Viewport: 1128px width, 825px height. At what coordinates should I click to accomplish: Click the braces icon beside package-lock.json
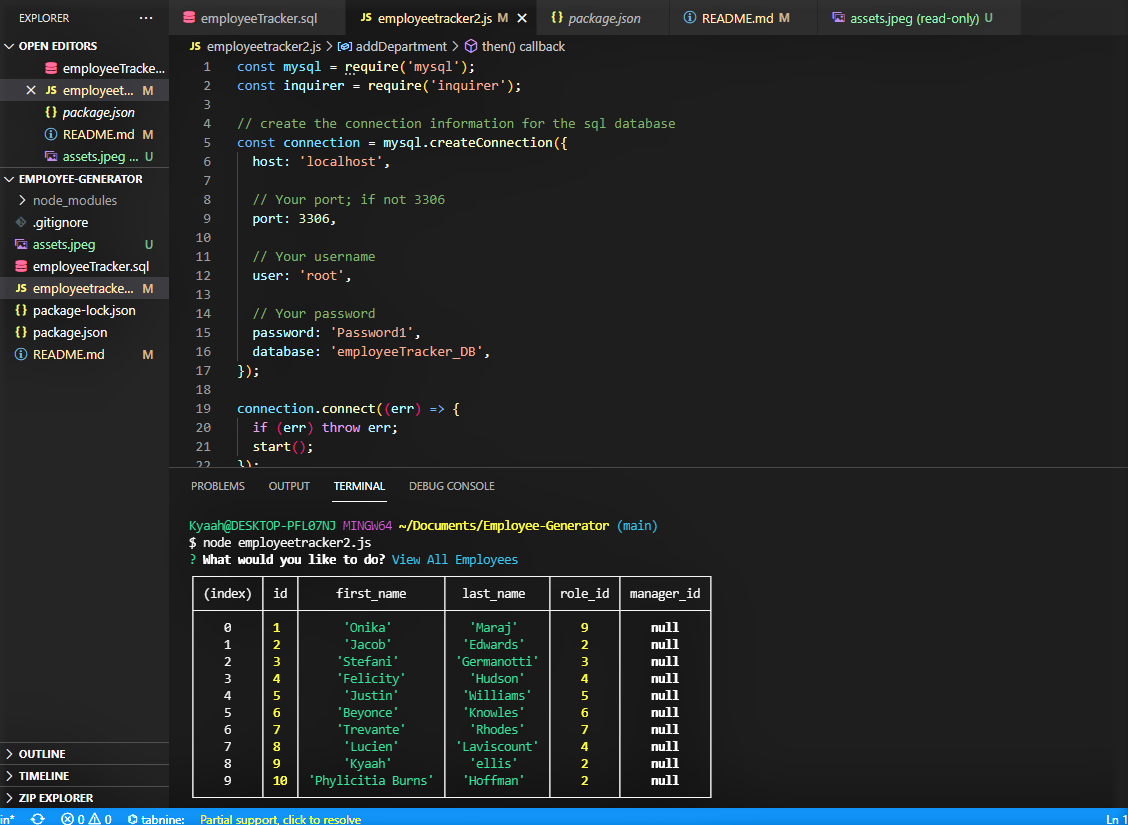click(x=21, y=311)
